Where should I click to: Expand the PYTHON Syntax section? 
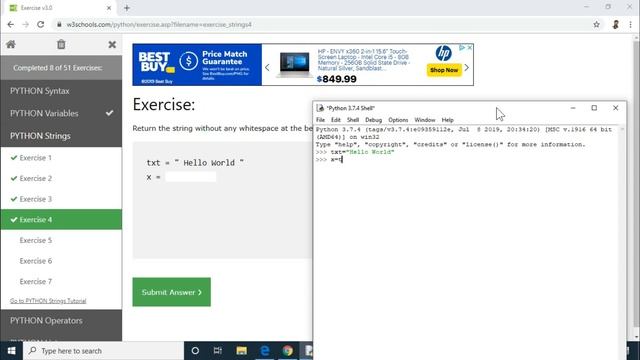coord(61,91)
